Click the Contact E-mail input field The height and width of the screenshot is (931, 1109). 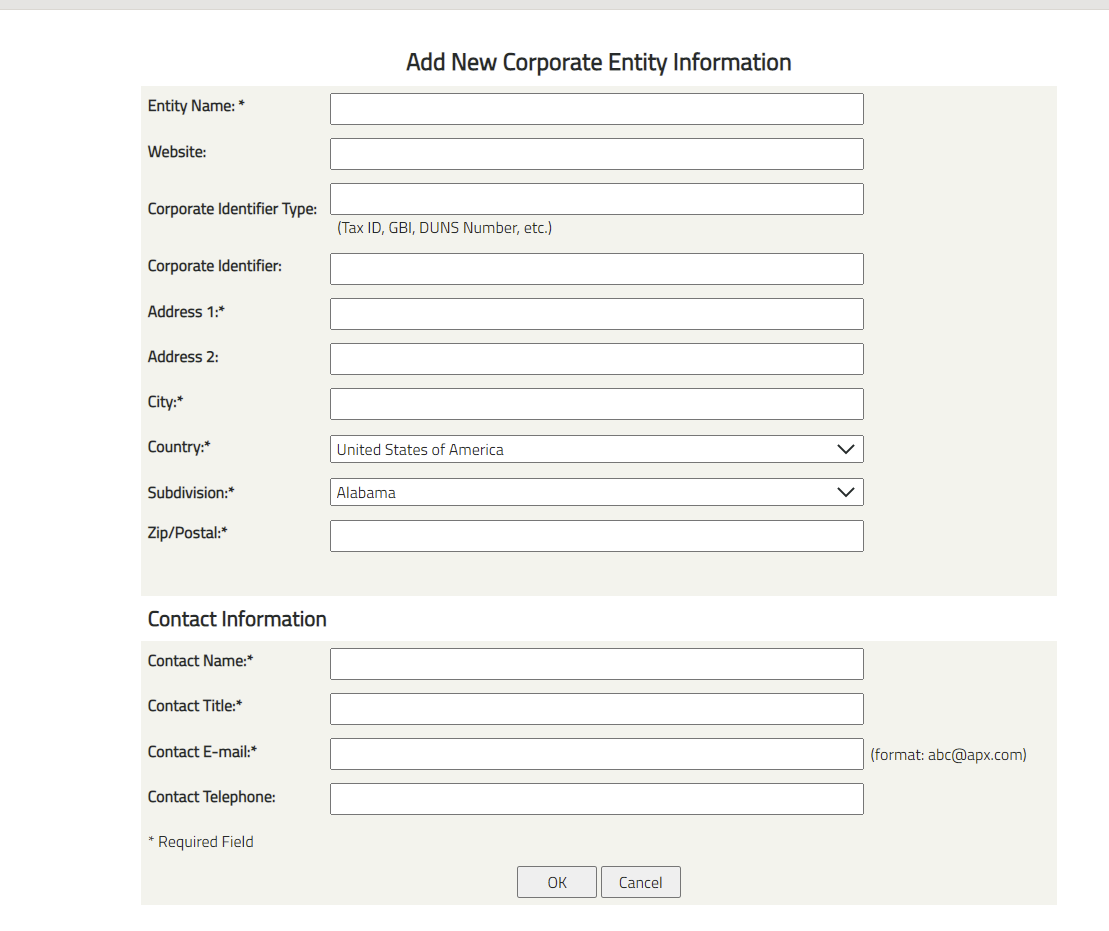tap(596, 754)
